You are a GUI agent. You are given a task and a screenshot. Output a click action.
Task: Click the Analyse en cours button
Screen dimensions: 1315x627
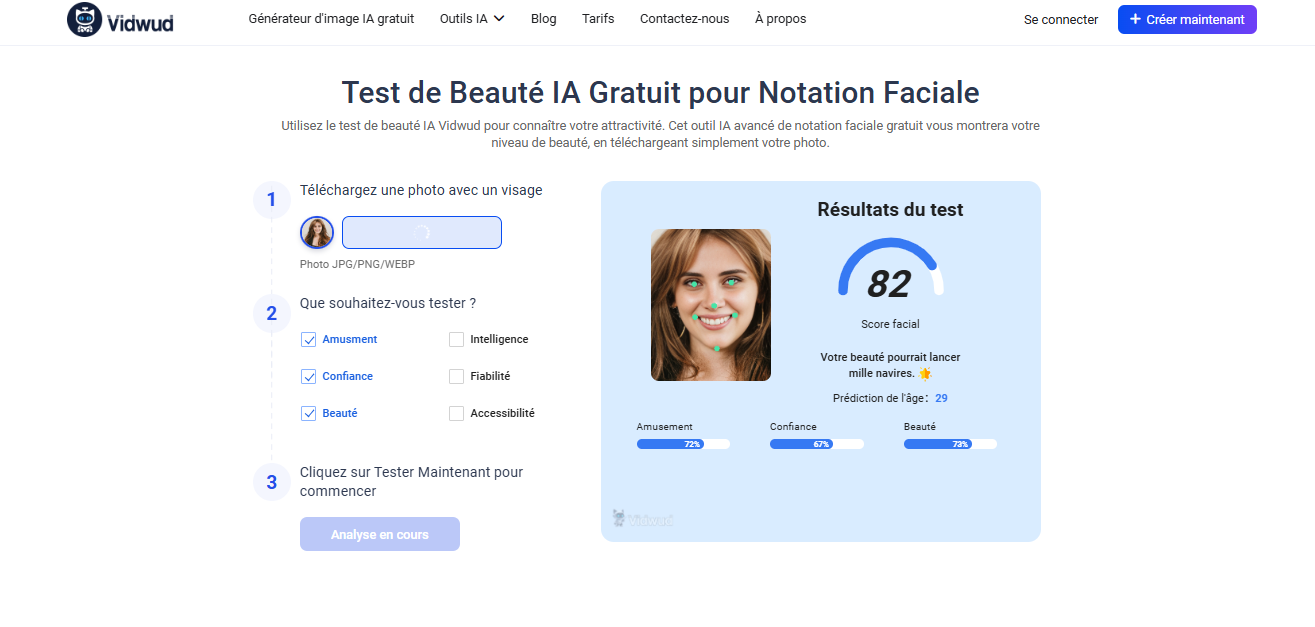[x=379, y=533]
